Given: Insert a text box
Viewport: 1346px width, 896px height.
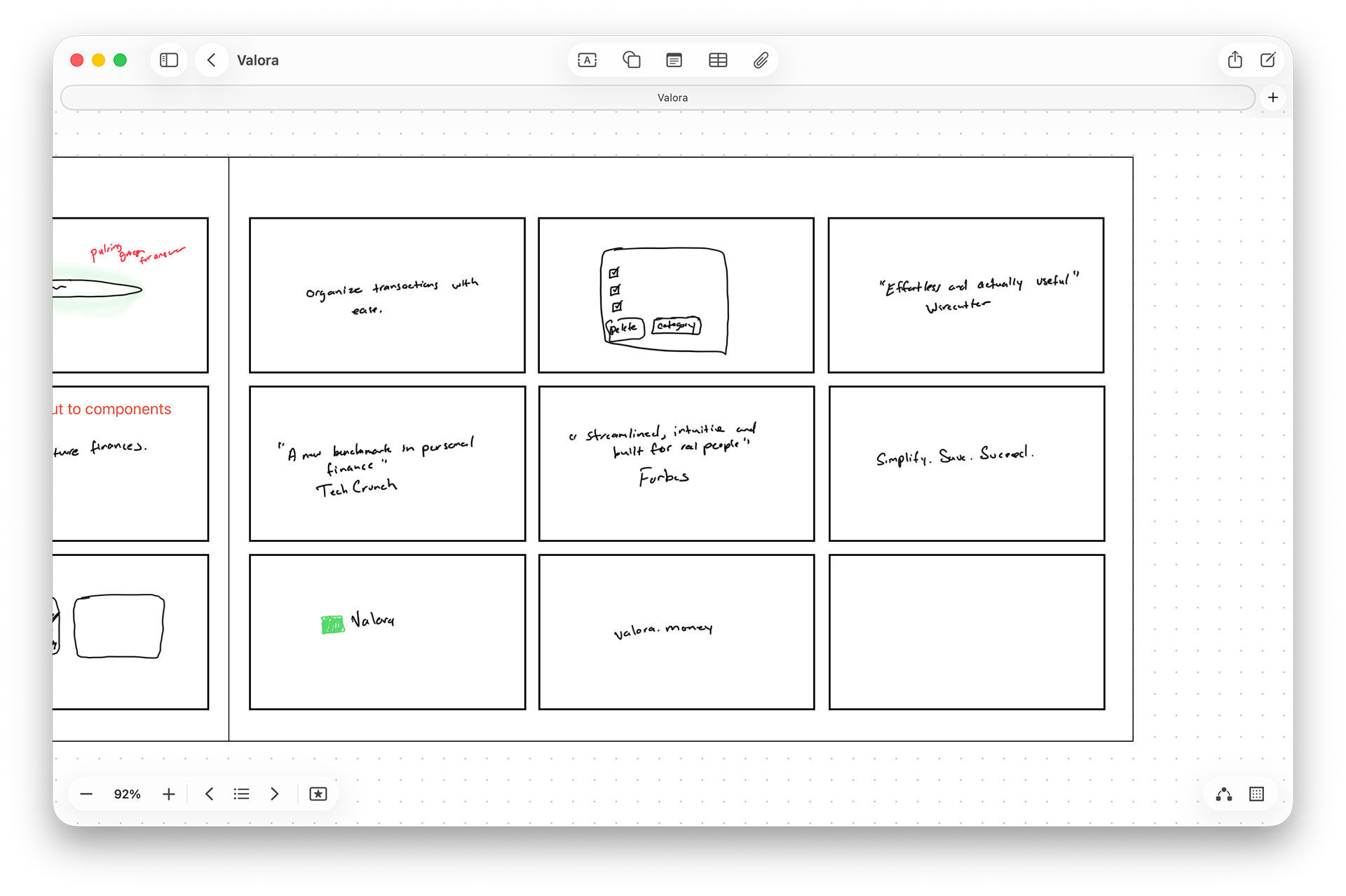Looking at the screenshot, I should (587, 60).
